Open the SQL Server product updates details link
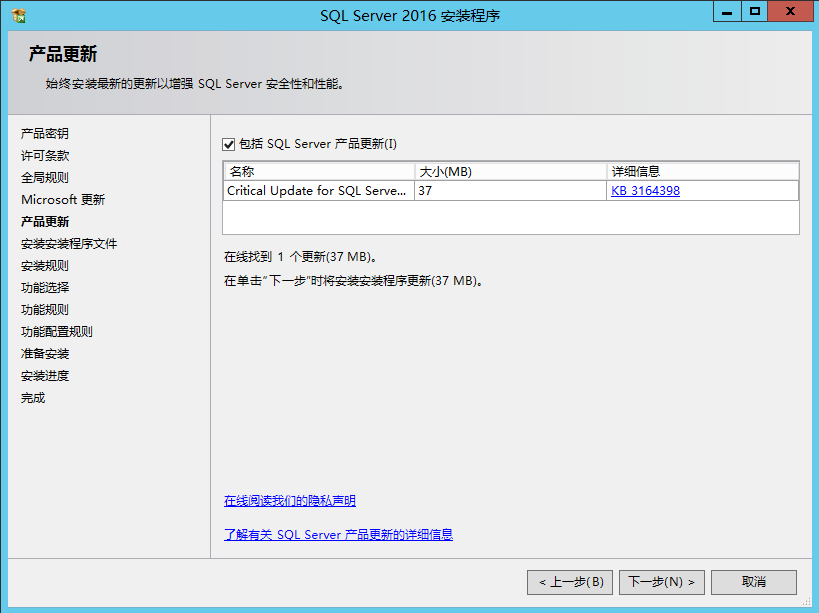 (338, 535)
